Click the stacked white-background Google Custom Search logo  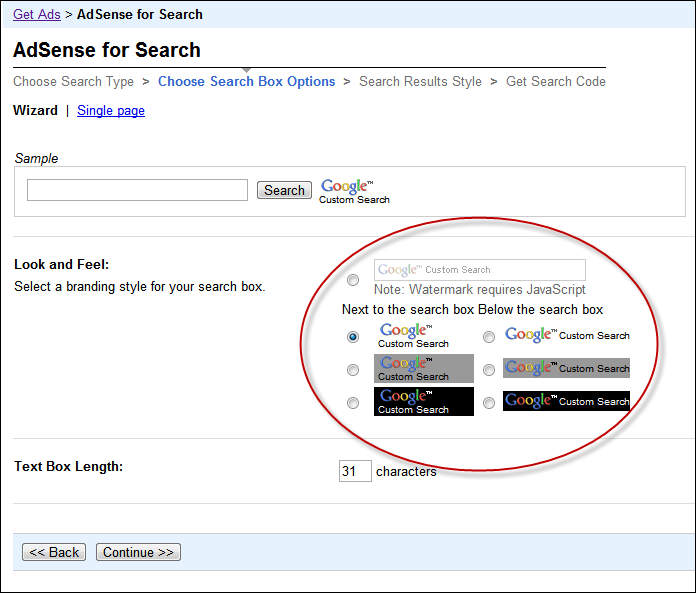(x=413, y=336)
